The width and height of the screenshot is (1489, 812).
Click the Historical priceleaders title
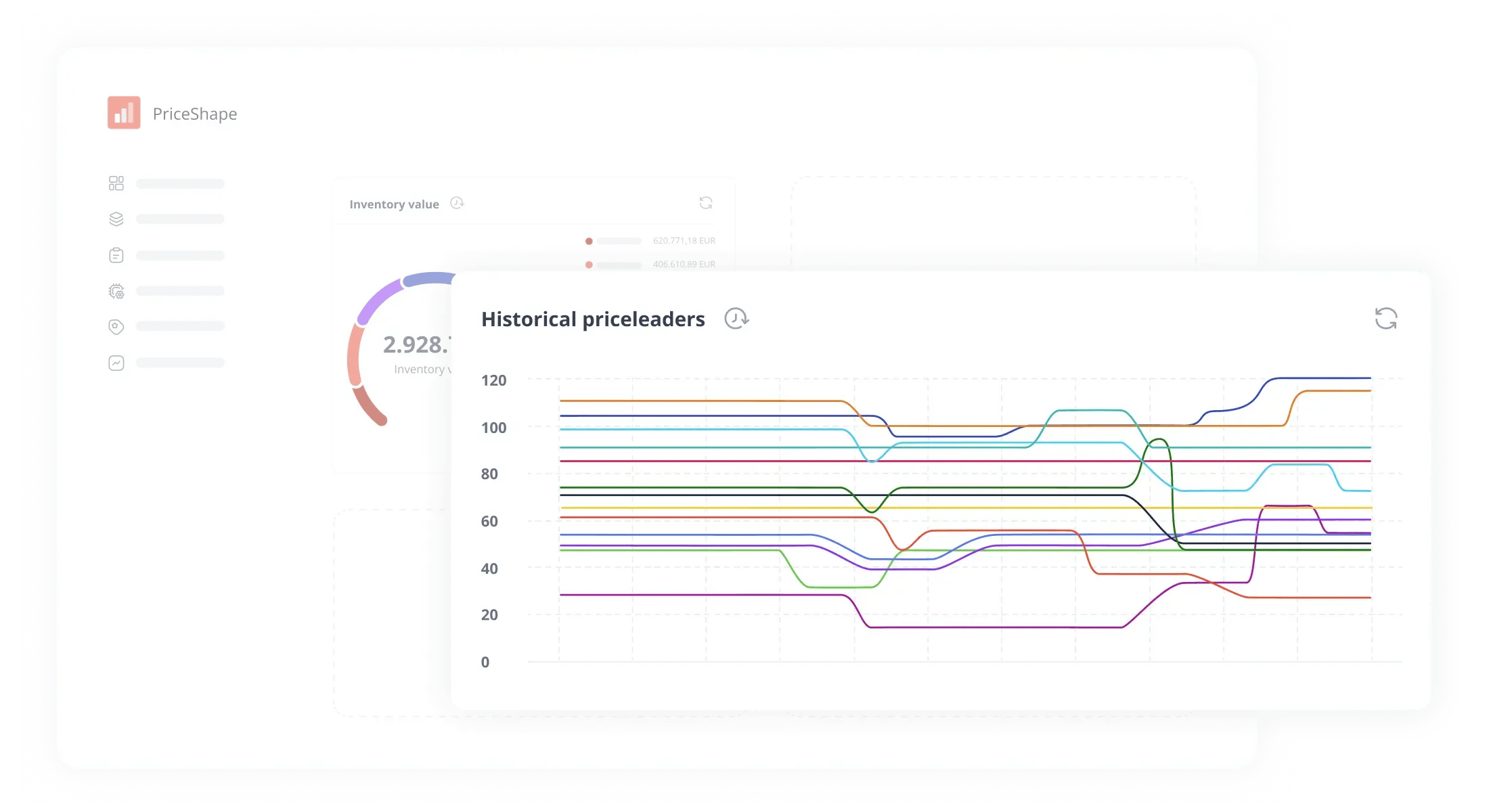click(593, 319)
